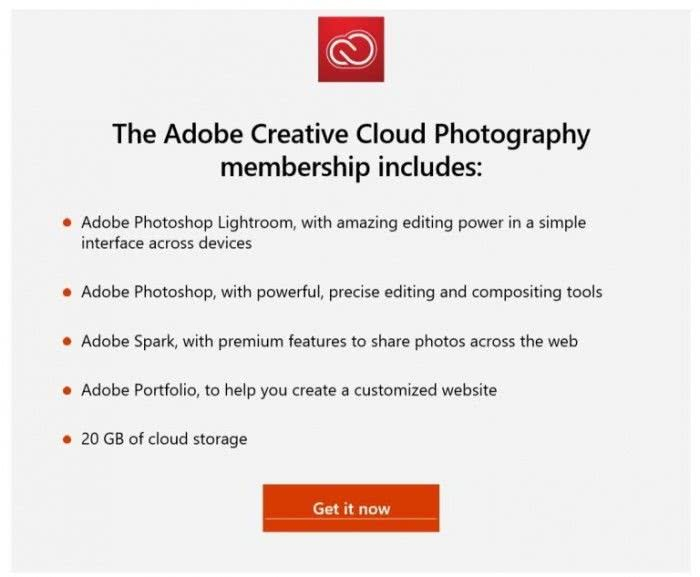Select the bullet point next to Adobe Spark
700x577 pixels.
coord(67,342)
